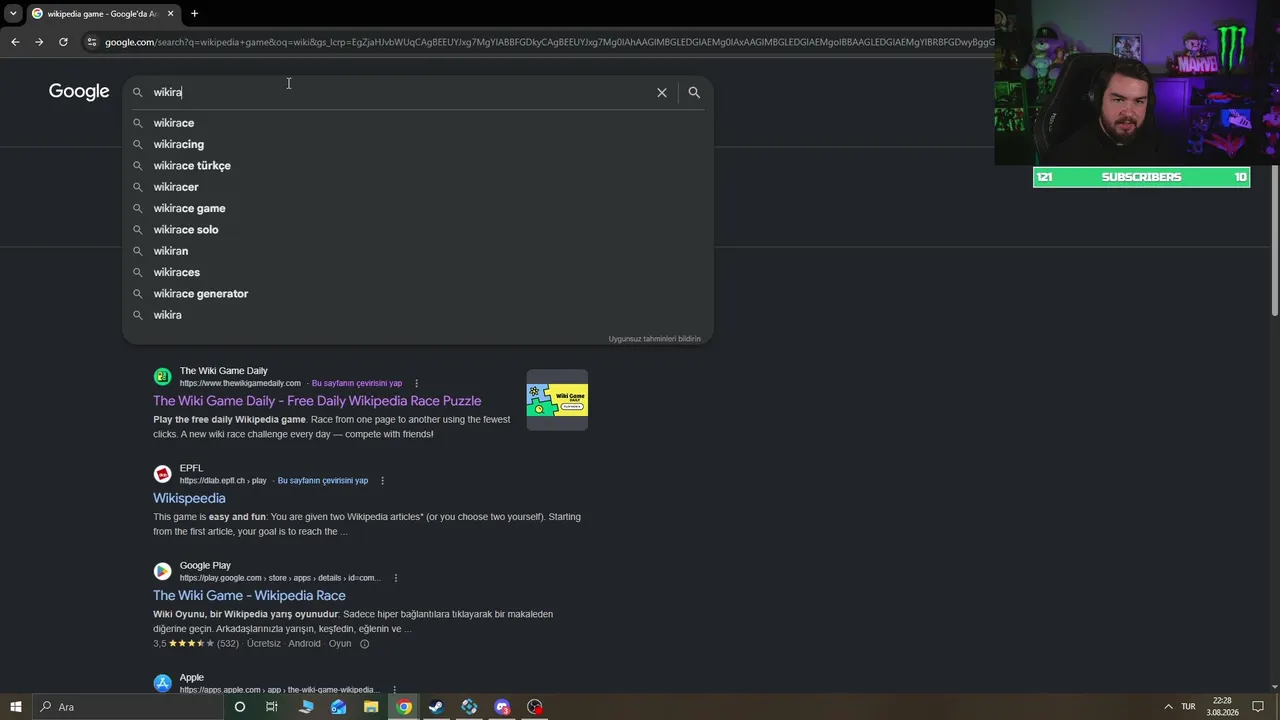This screenshot has width=1280, height=720.
Task: Open Task View on the taskbar
Action: [x=272, y=707]
